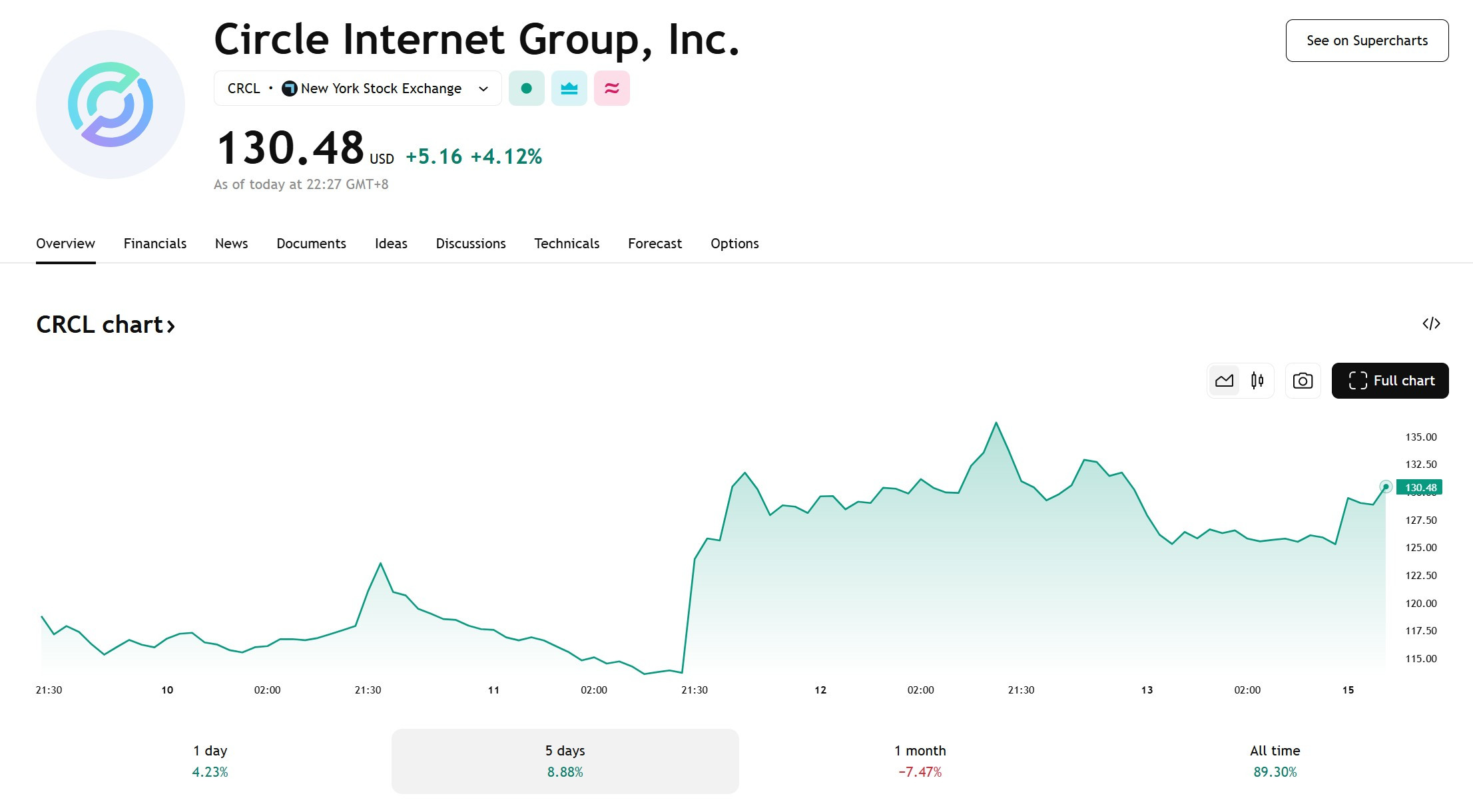Image resolution: width=1473 pixels, height=812 pixels.
Task: Open the Financials tab
Action: coord(155,244)
